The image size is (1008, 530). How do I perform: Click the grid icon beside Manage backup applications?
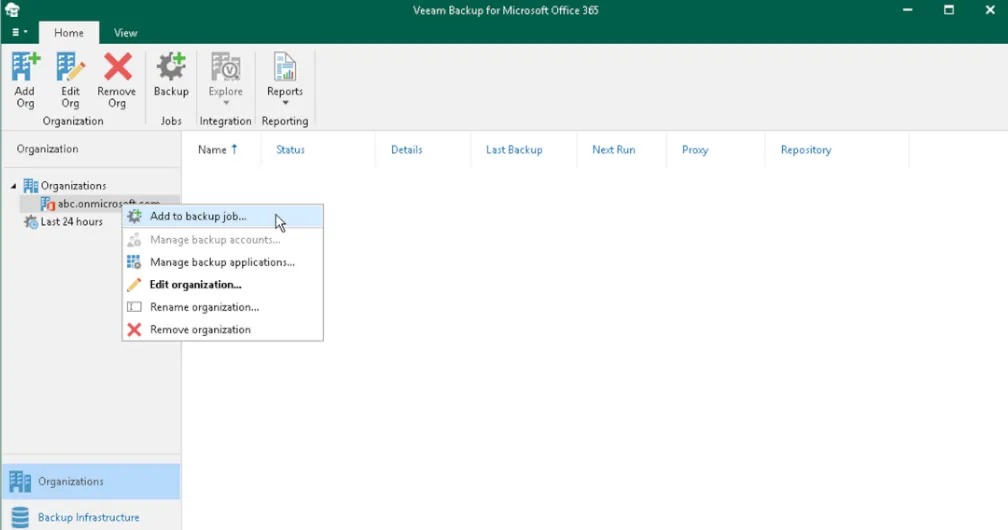134,262
